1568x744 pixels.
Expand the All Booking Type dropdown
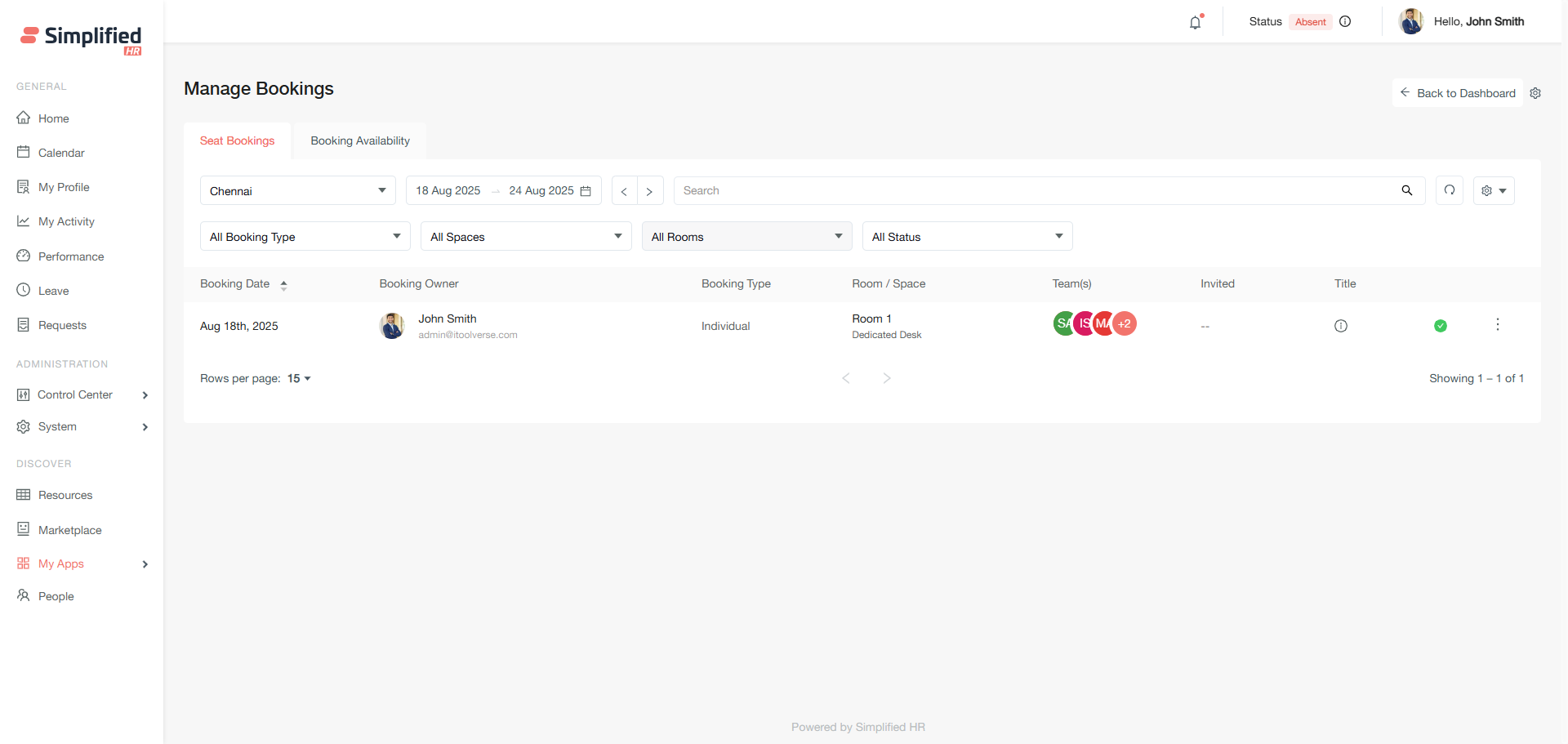tap(305, 237)
